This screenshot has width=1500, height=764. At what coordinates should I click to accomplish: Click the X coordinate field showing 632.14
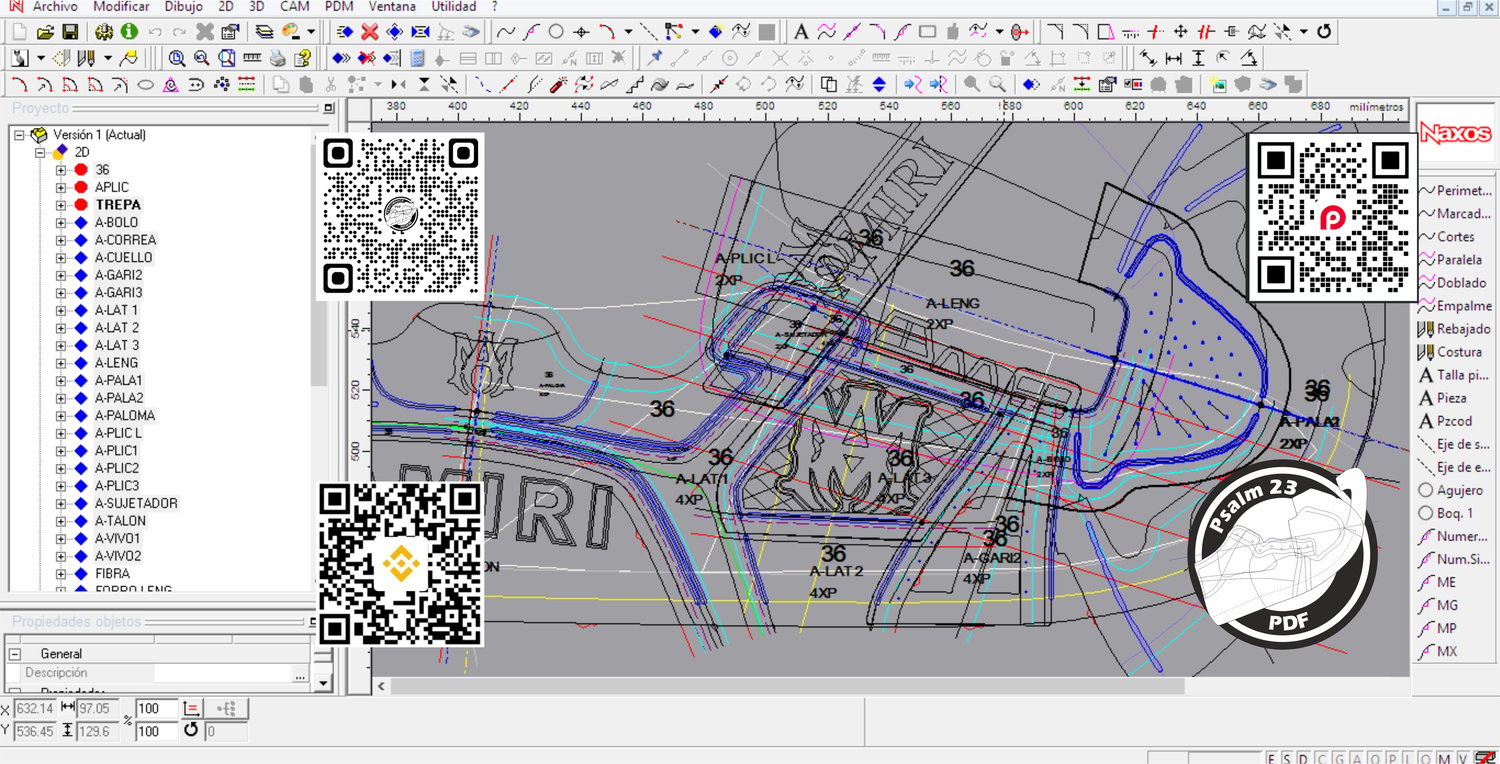point(35,709)
